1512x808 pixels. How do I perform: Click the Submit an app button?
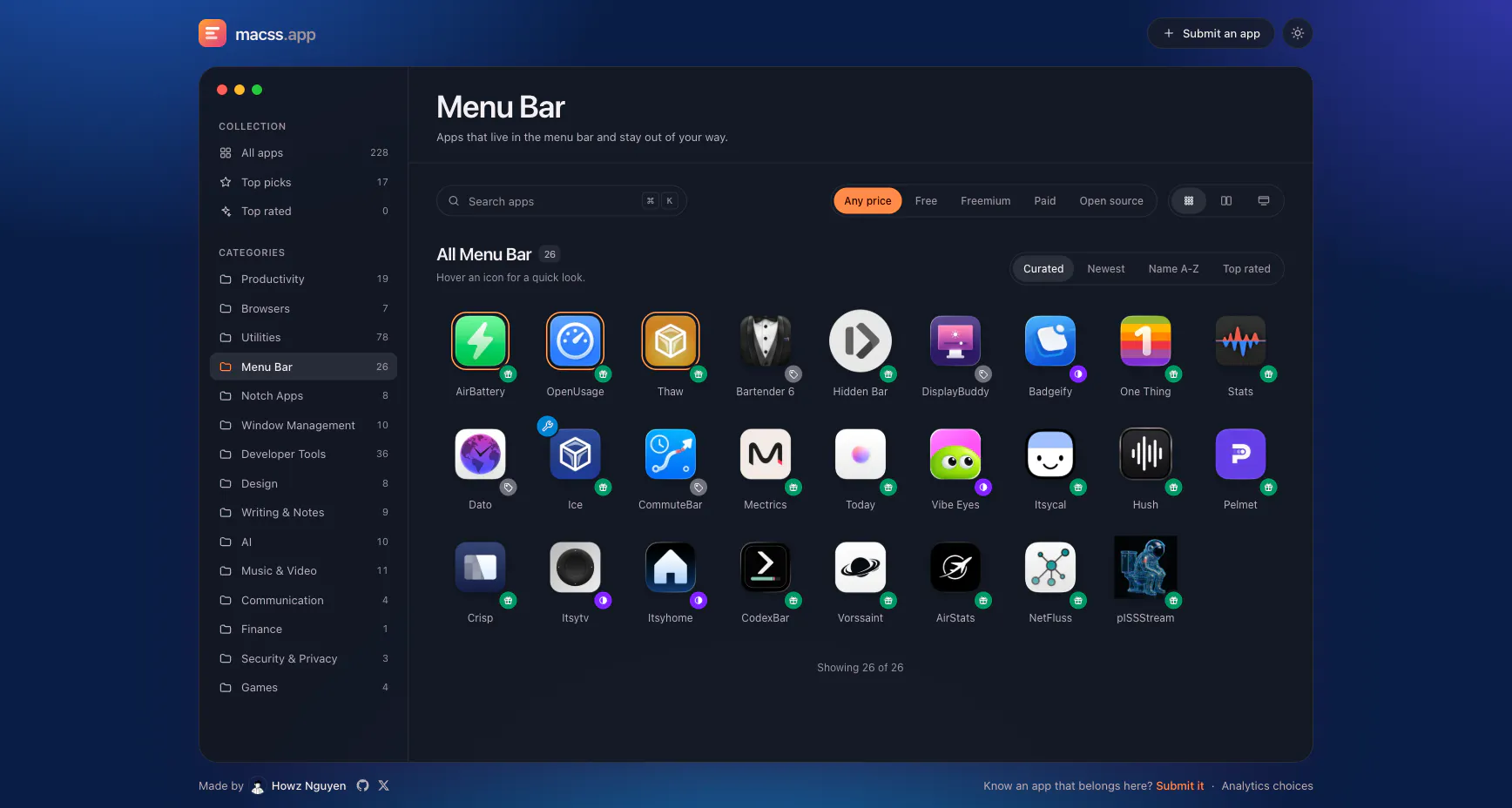1211,33
